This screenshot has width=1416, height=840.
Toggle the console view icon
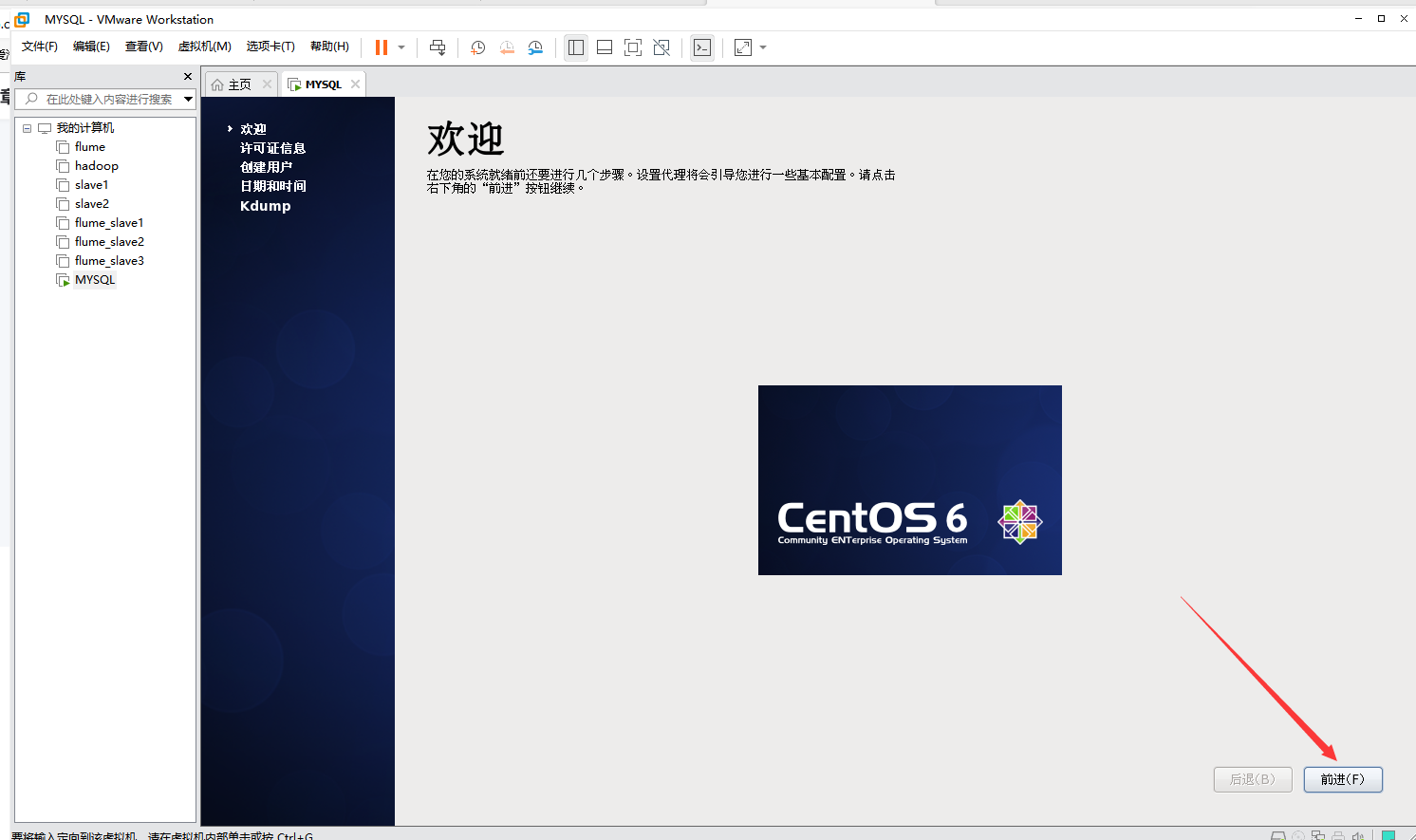click(x=702, y=47)
